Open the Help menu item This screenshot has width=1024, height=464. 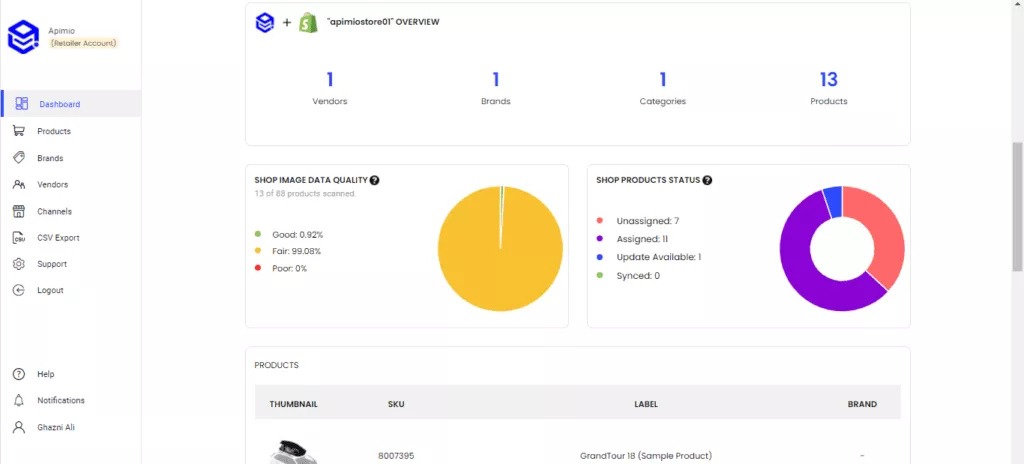click(x=45, y=374)
